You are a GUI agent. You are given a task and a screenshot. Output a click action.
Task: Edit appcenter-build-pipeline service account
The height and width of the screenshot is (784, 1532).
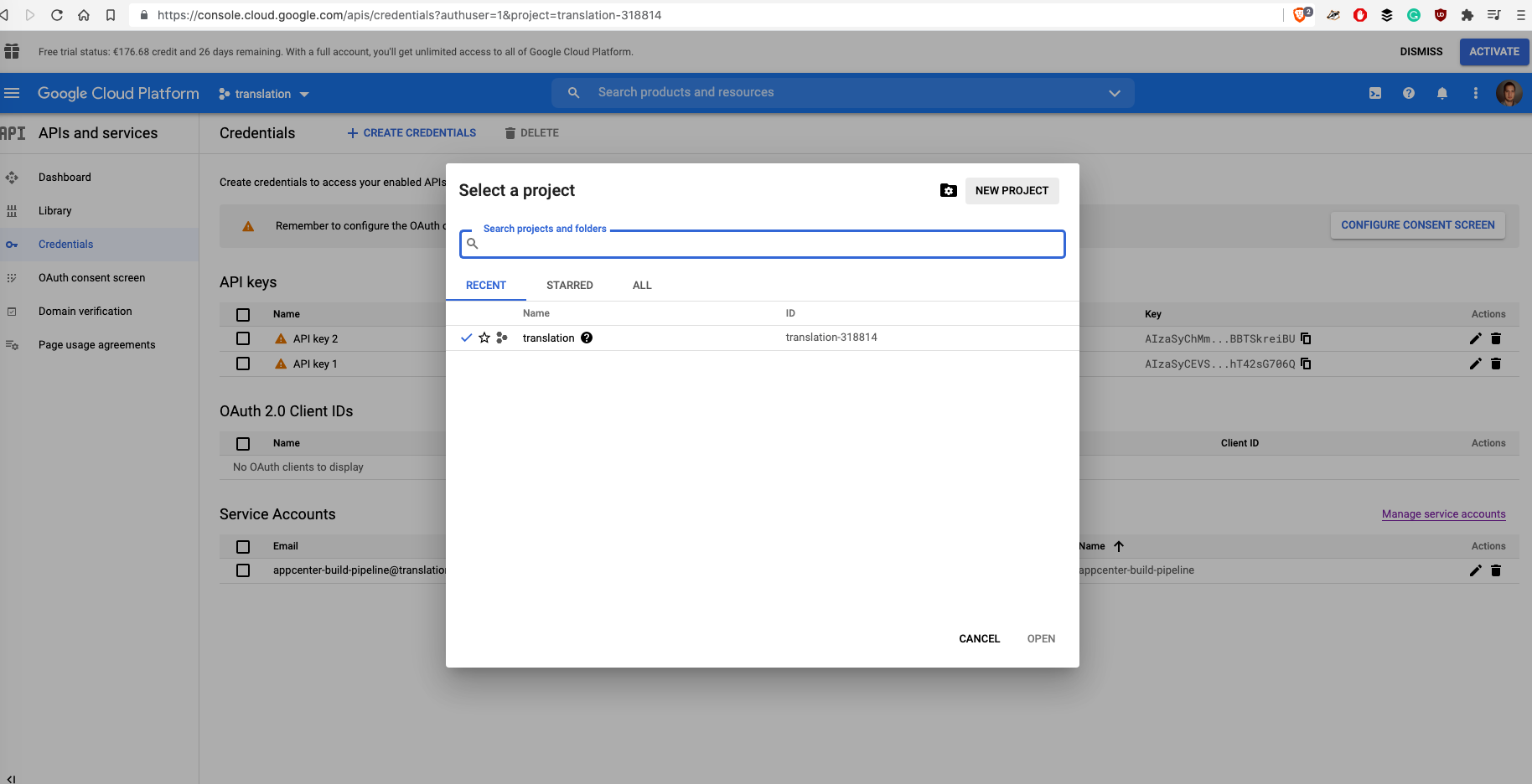point(1476,570)
